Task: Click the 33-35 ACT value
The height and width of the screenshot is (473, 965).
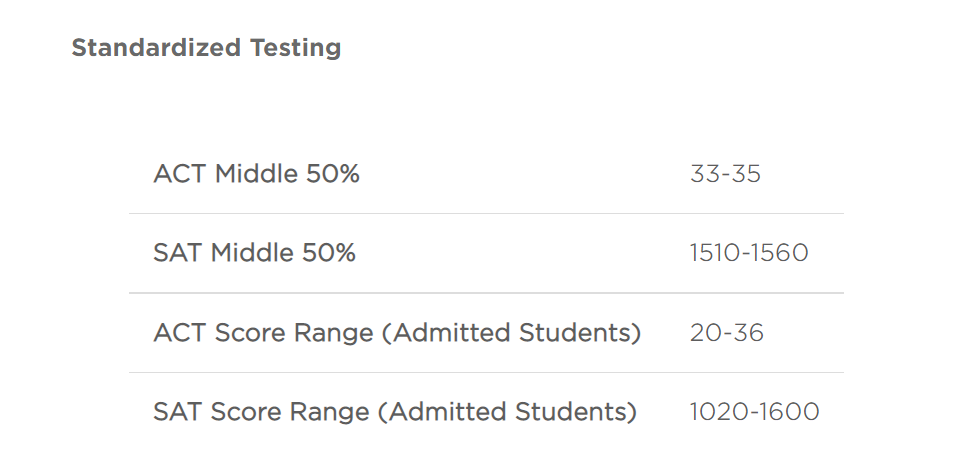Action: click(x=725, y=173)
